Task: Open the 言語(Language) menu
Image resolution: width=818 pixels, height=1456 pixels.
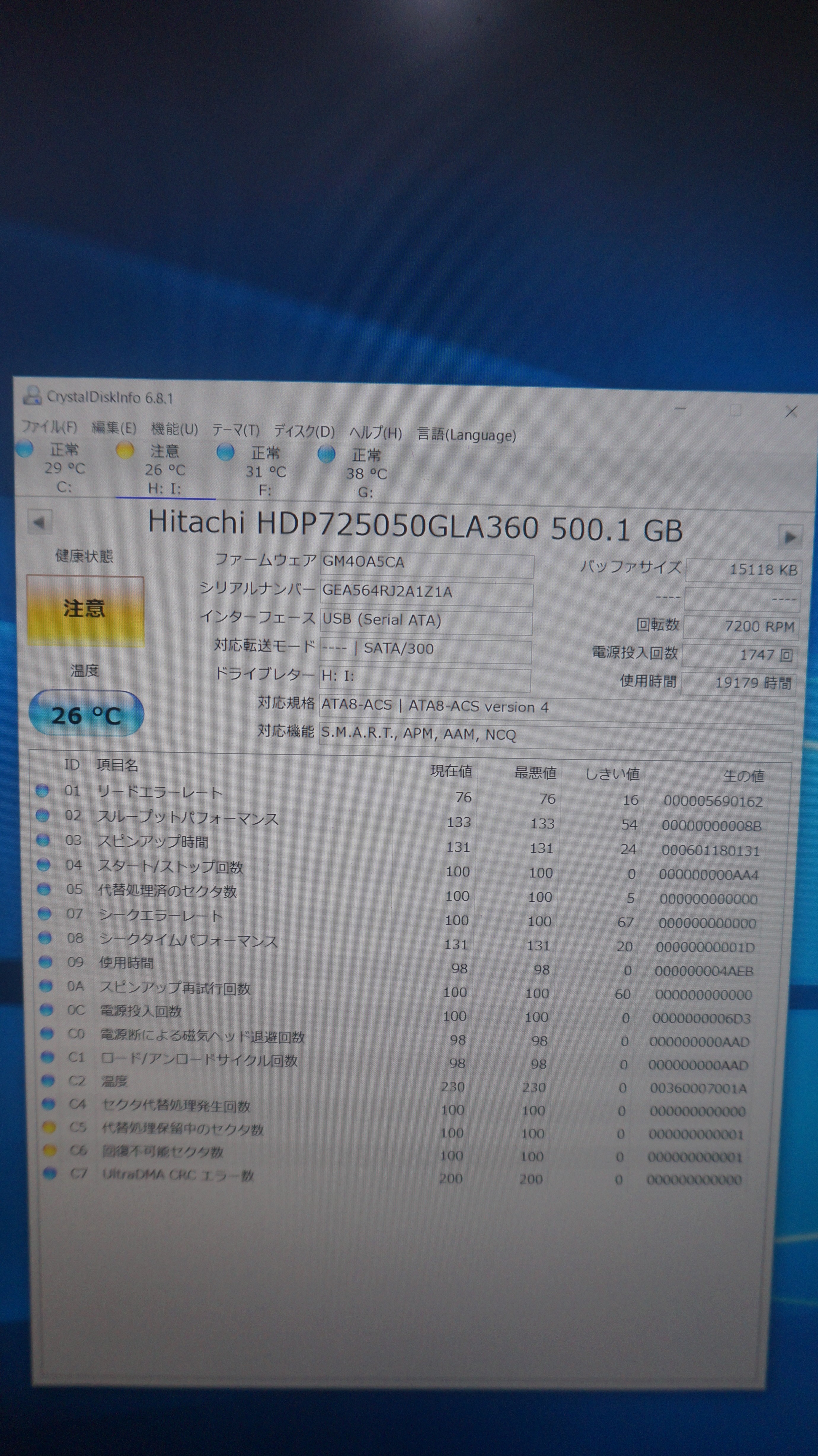Action: click(x=466, y=435)
